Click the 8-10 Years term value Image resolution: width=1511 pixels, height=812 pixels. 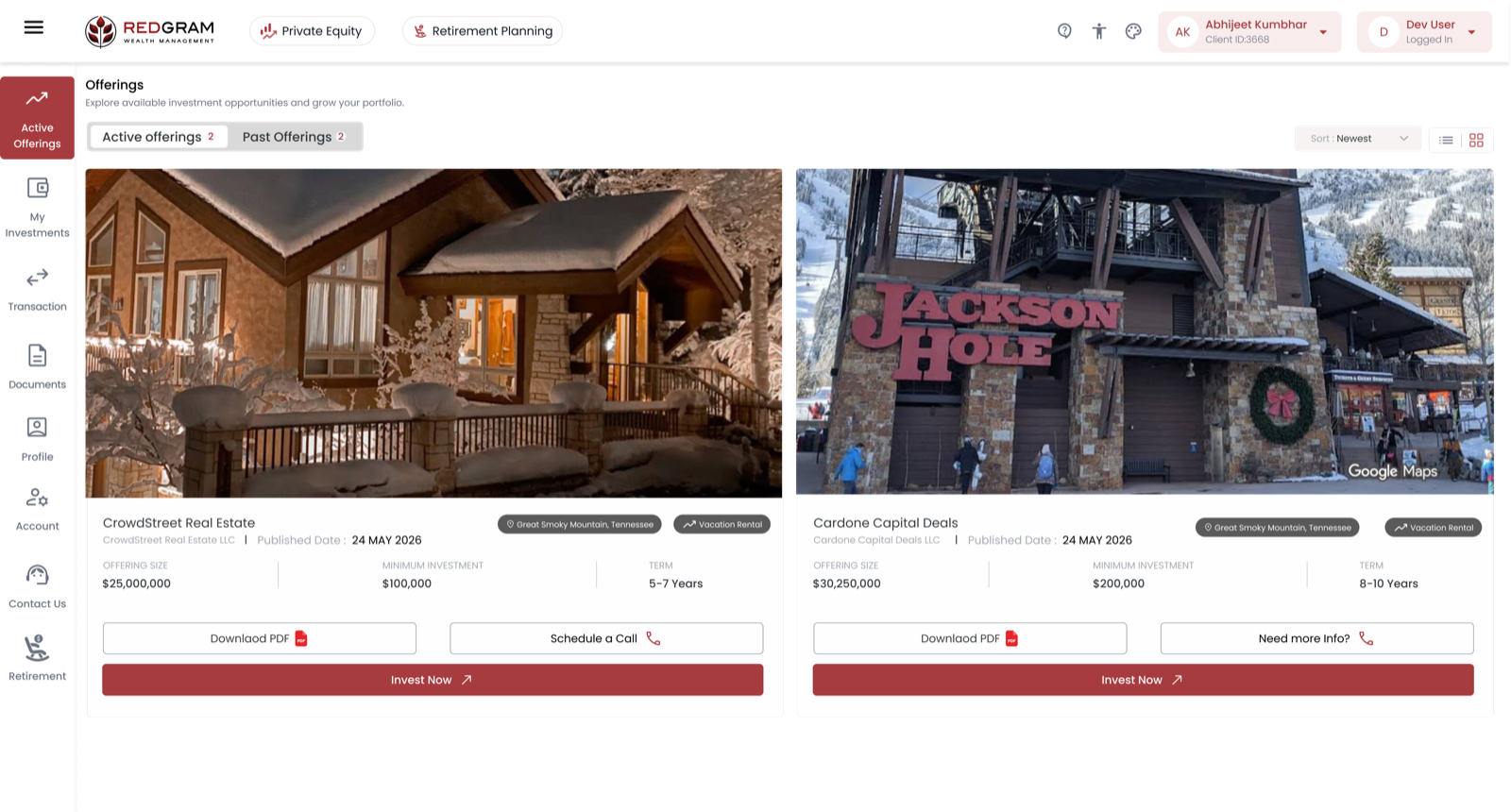(1388, 584)
